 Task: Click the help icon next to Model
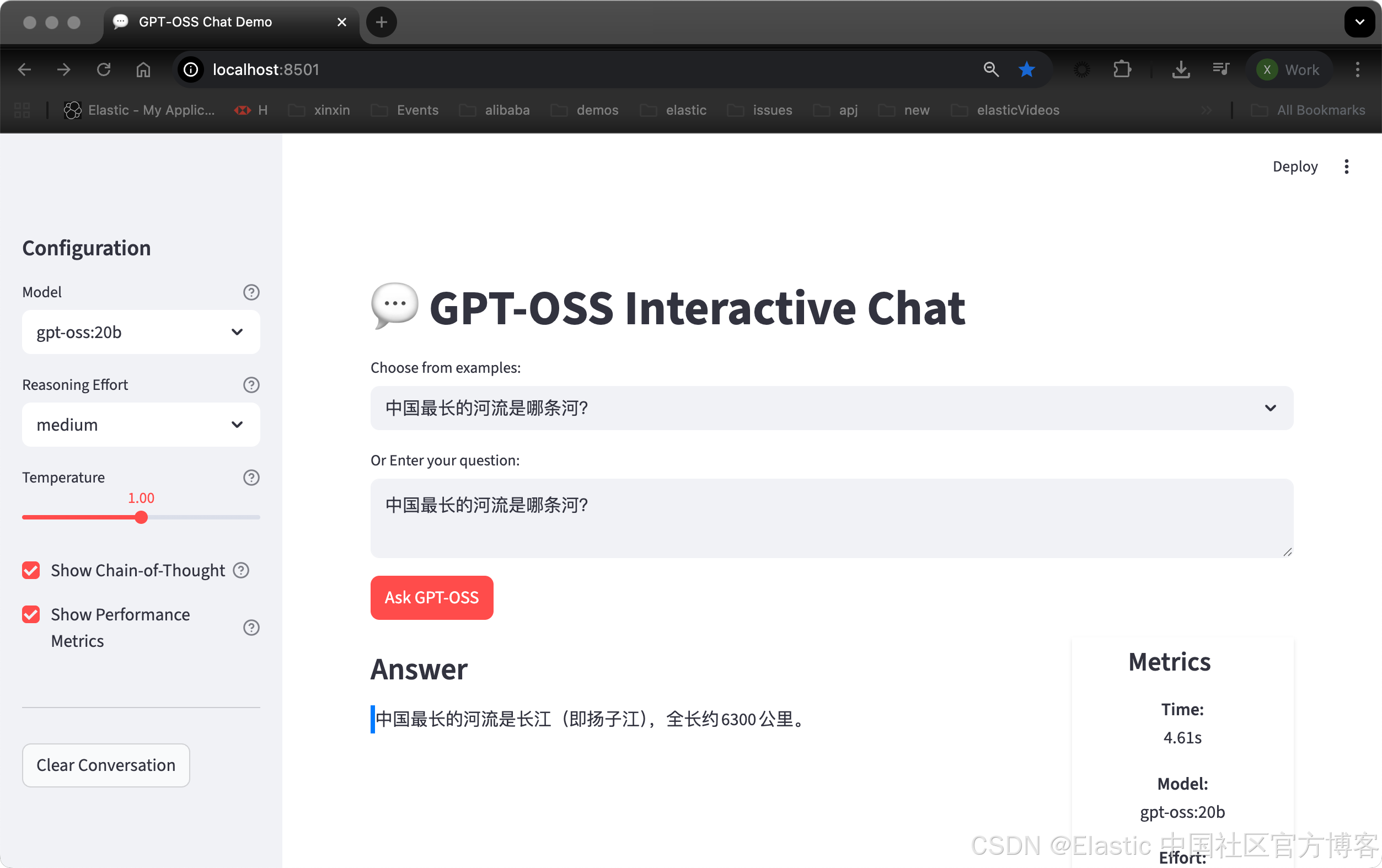point(251,292)
